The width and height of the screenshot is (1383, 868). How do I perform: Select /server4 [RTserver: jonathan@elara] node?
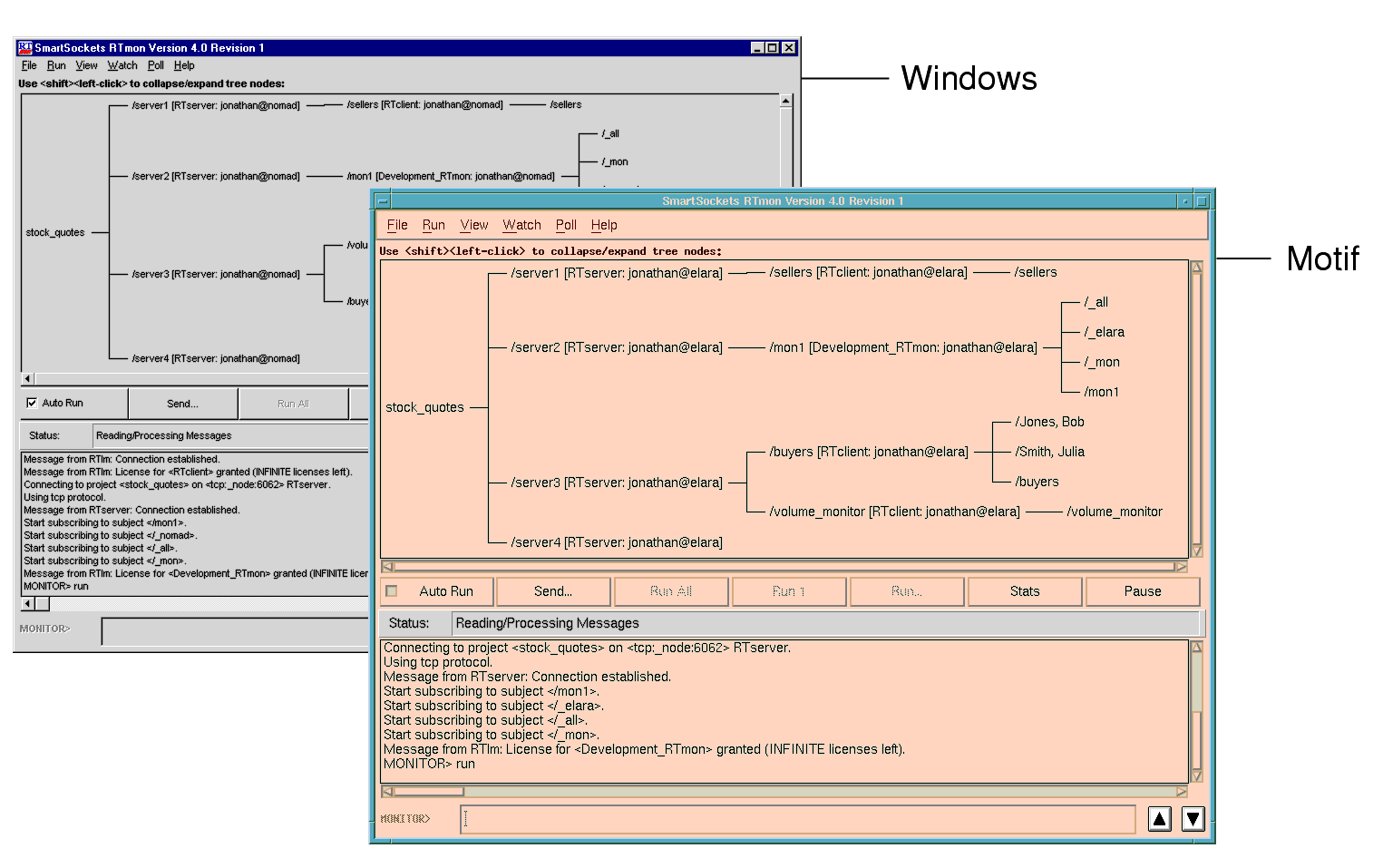[617, 542]
